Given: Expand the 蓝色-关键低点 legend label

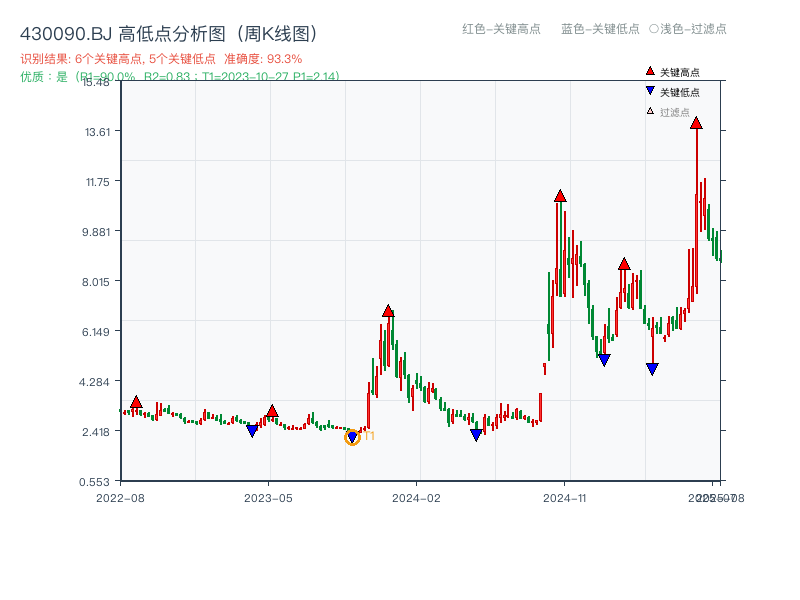Looking at the screenshot, I should 591,30.
